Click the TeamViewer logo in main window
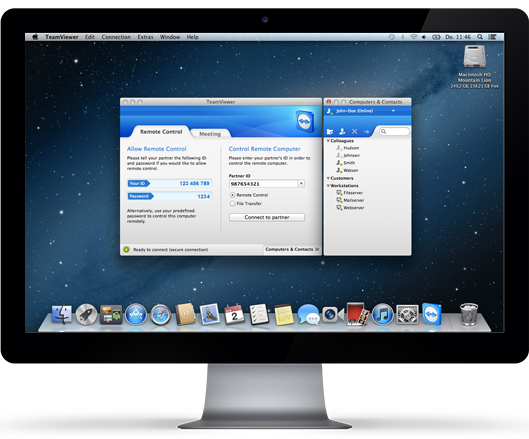This screenshot has width=529, height=439. tap(305, 120)
